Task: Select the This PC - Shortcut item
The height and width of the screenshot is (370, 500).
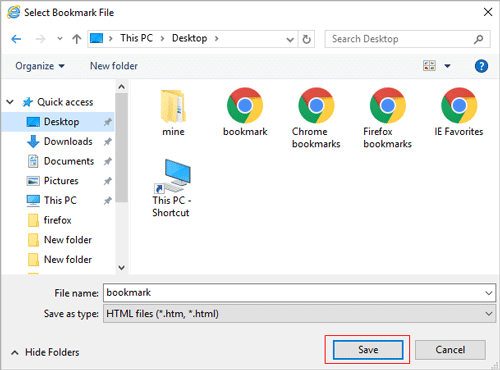Action: pos(172,188)
